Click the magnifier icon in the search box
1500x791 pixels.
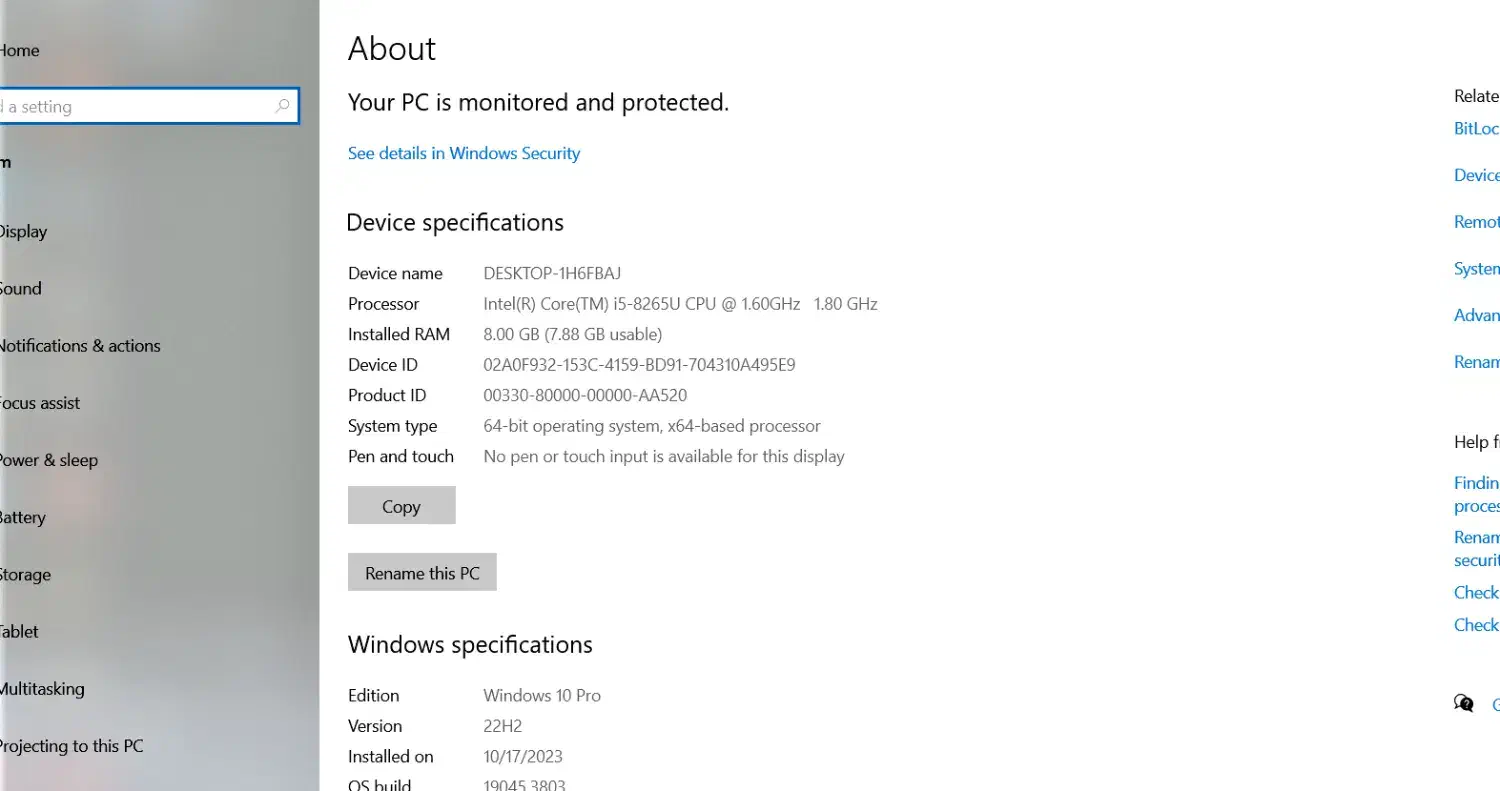click(282, 106)
